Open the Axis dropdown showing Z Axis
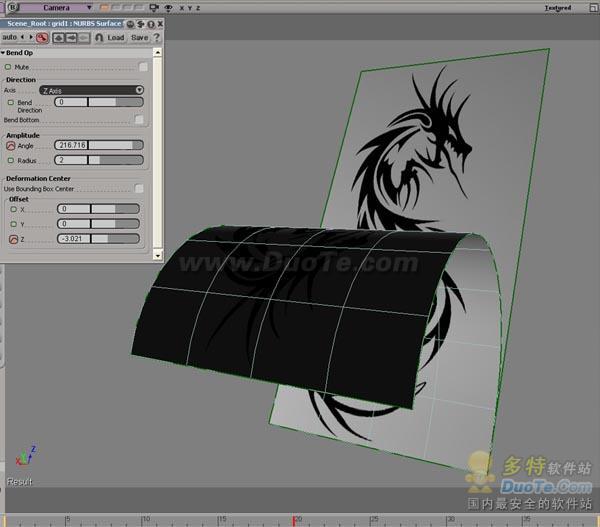600x527 pixels. click(x=91, y=90)
